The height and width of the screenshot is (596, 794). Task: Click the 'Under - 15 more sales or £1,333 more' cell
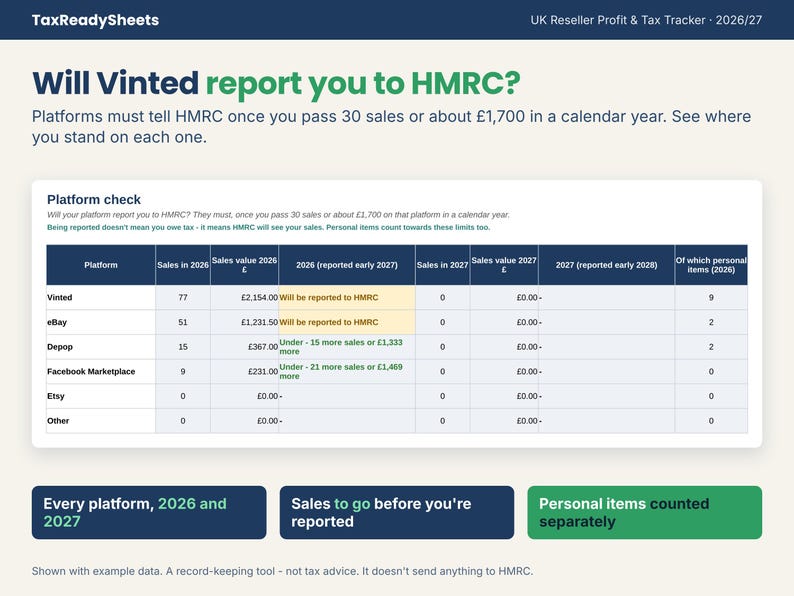click(x=347, y=347)
